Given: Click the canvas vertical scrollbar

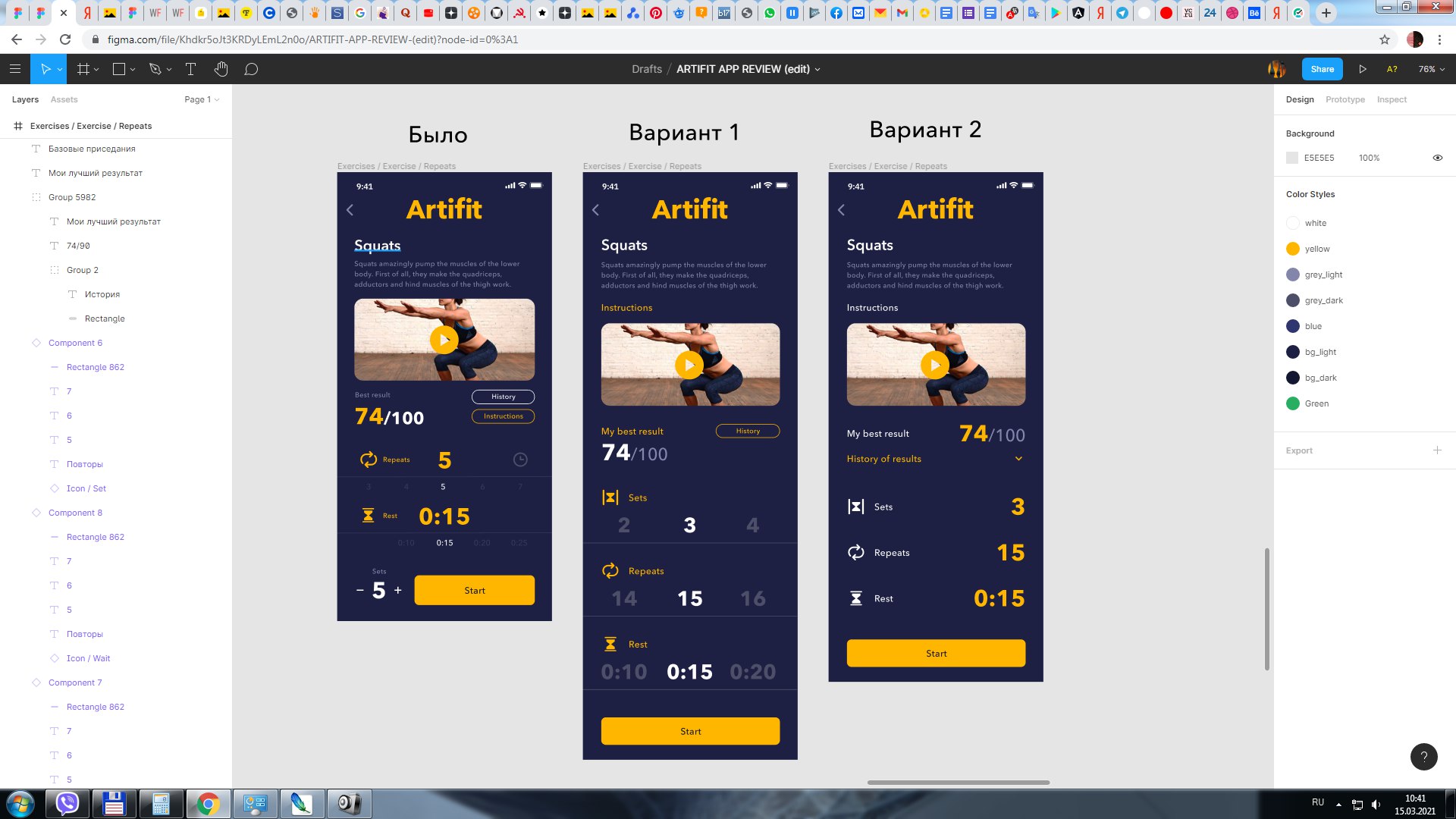Looking at the screenshot, I should tap(1266, 609).
